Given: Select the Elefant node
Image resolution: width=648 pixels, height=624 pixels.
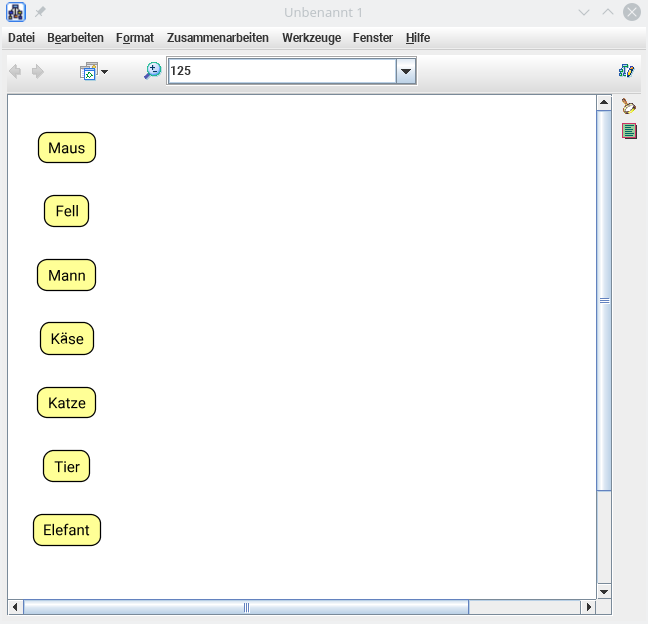Looking at the screenshot, I should point(67,530).
